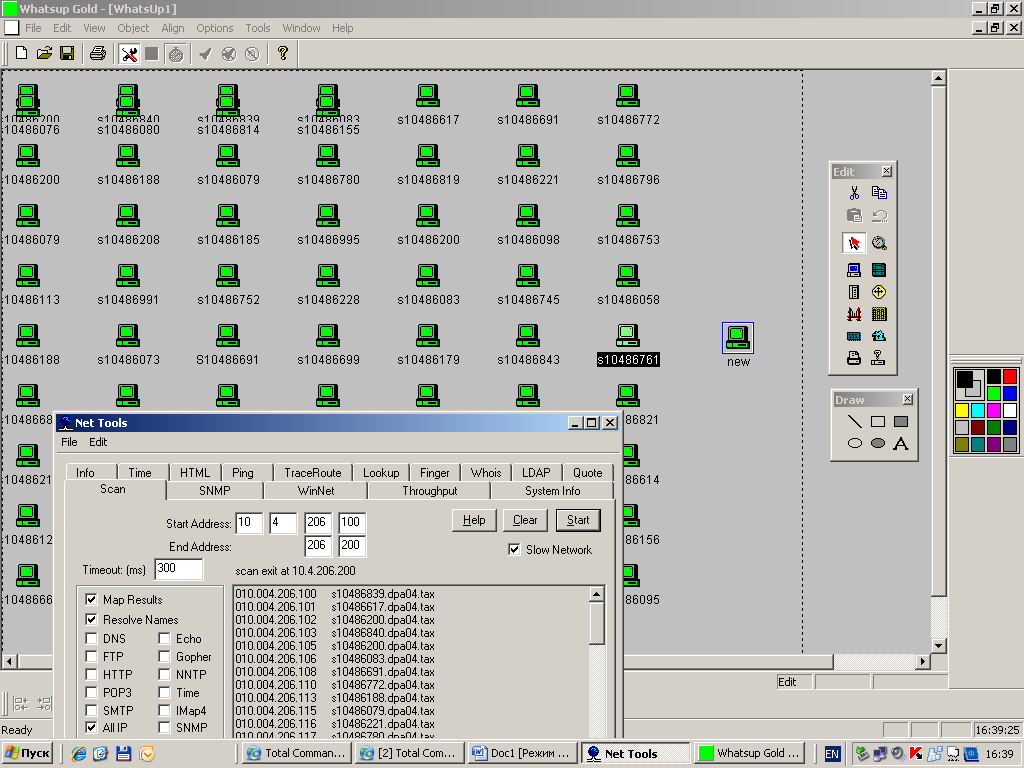Open the Tools menu

pos(258,28)
